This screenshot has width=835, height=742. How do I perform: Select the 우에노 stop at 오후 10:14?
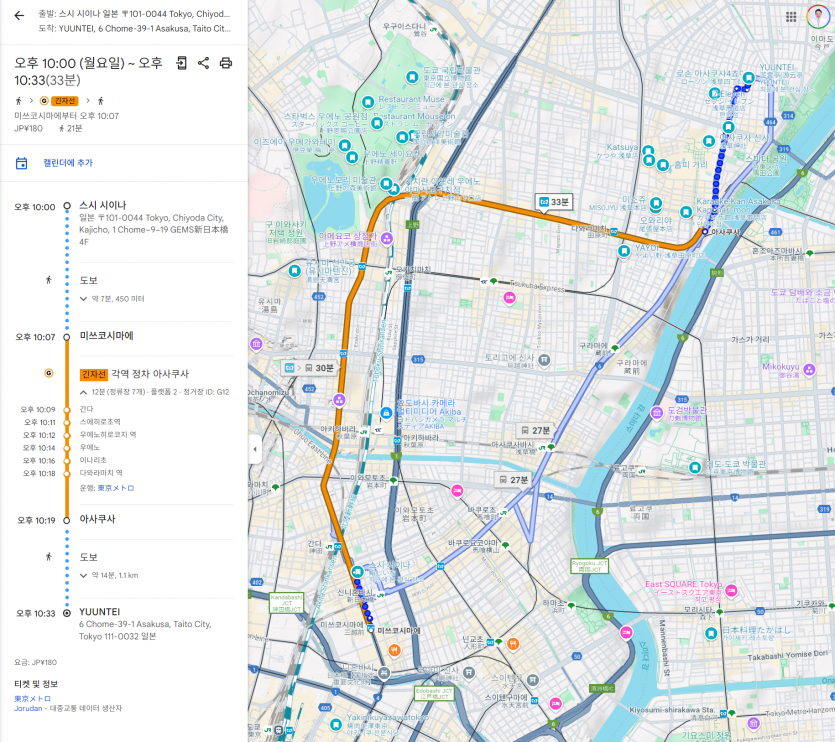89,448
